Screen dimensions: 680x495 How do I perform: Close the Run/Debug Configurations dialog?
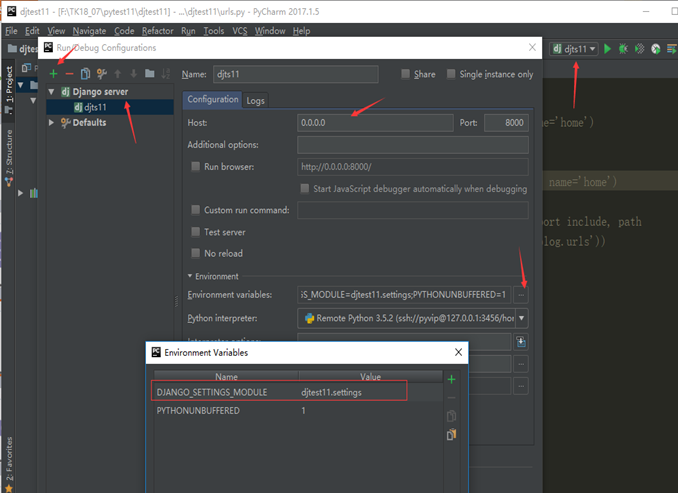pyautogui.click(x=533, y=47)
